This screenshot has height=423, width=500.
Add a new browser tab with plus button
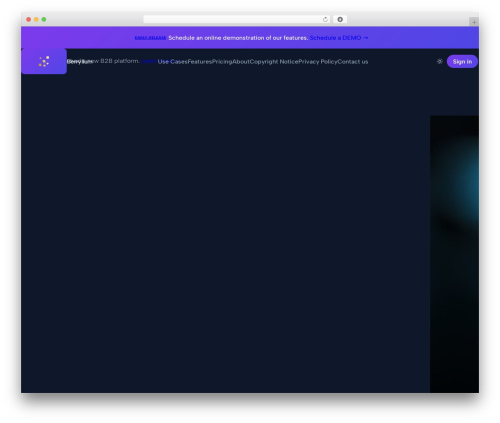click(x=474, y=22)
